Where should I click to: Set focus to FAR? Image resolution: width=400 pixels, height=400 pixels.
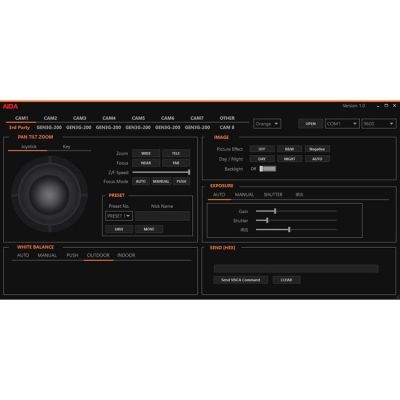[176, 163]
